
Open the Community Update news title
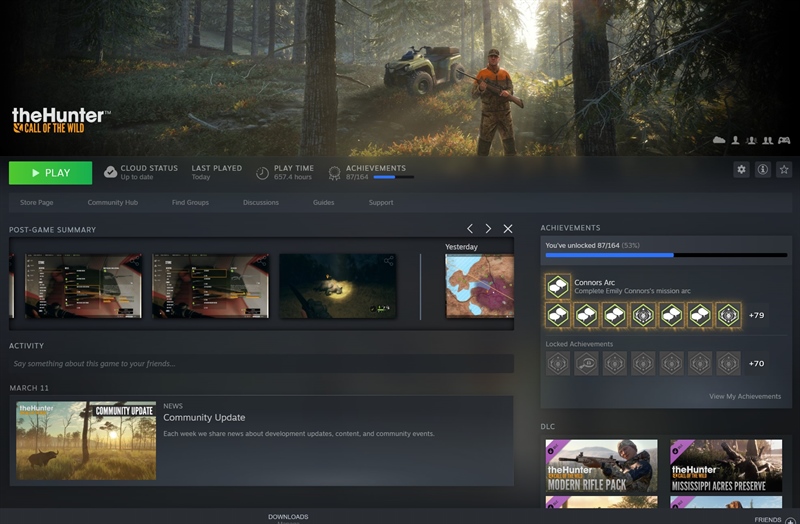tap(204, 417)
